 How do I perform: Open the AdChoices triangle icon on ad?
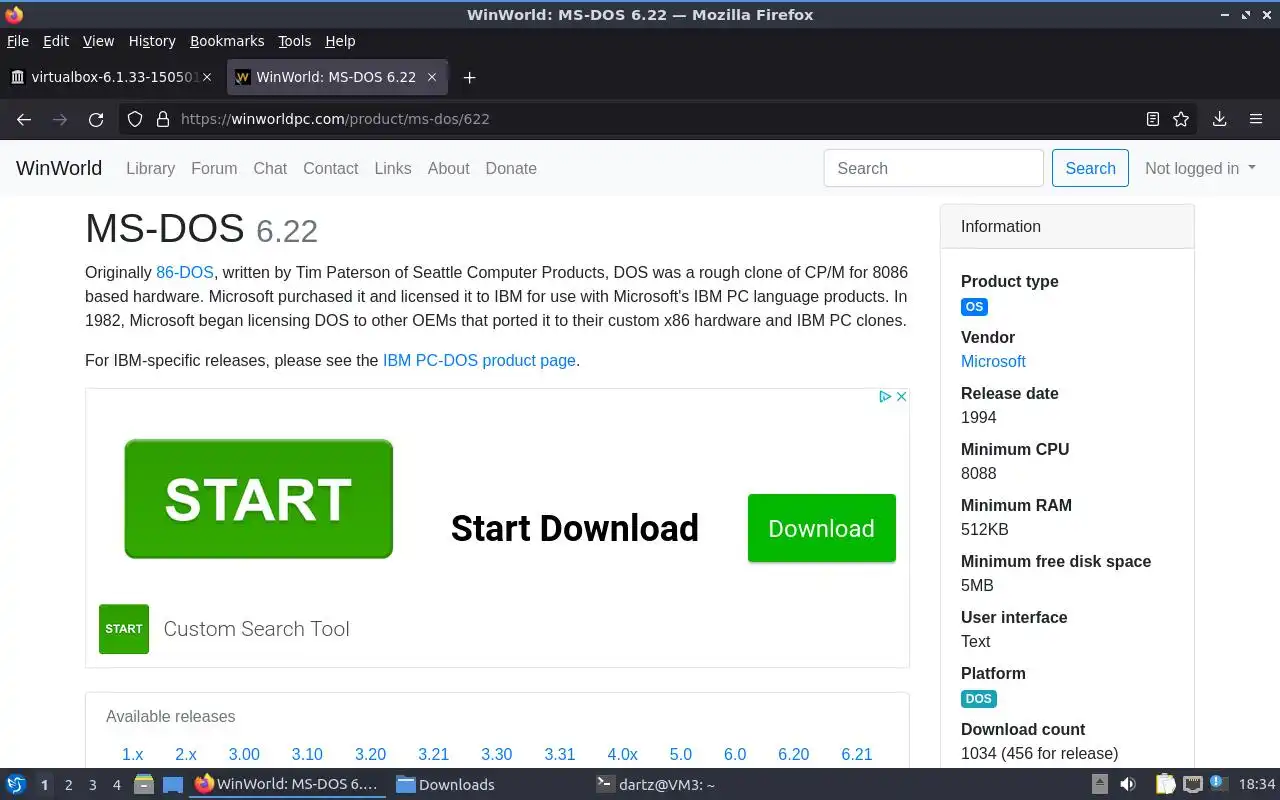[x=885, y=396]
